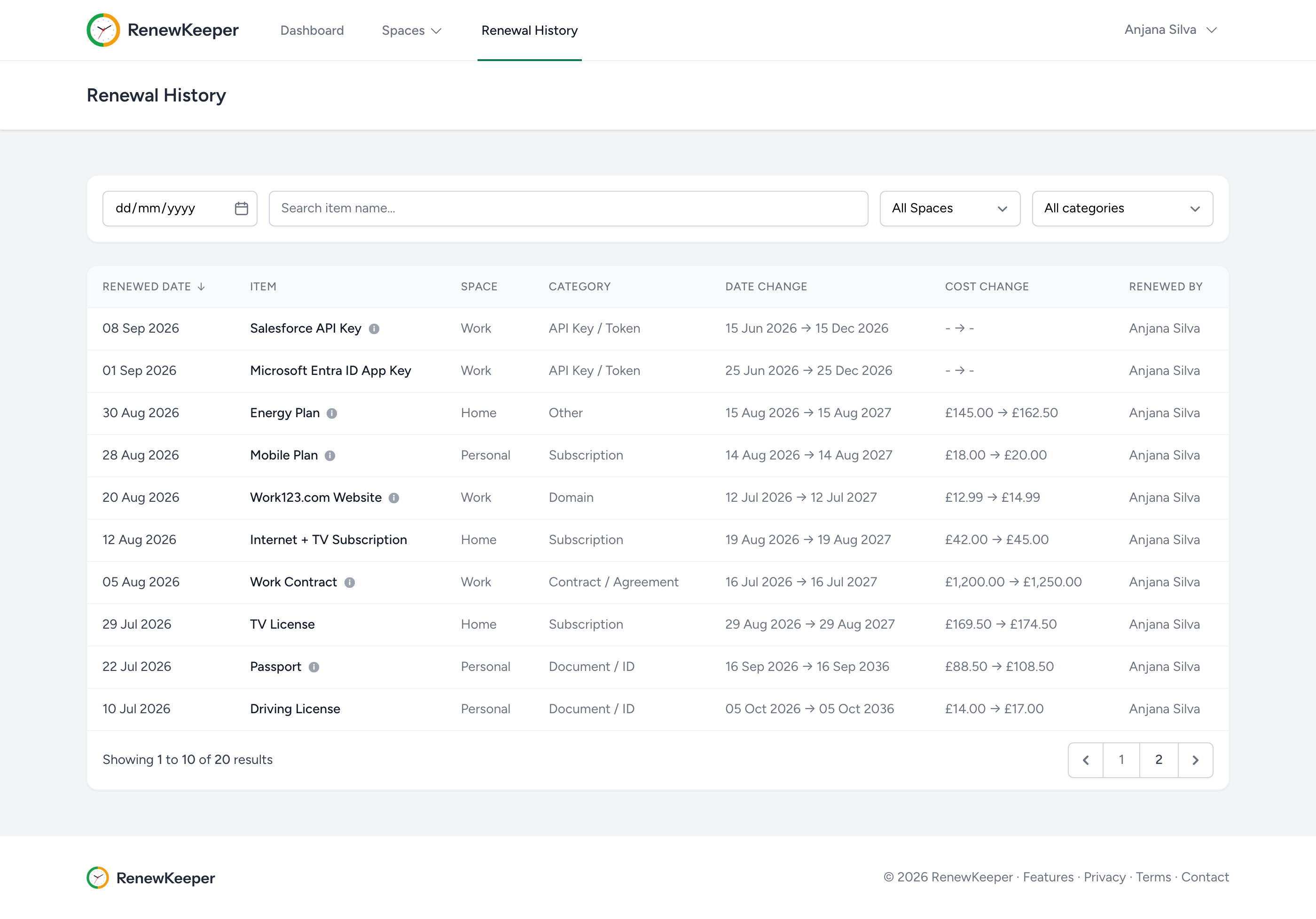
Task: Click the Renewed By column header
Action: 1165,287
